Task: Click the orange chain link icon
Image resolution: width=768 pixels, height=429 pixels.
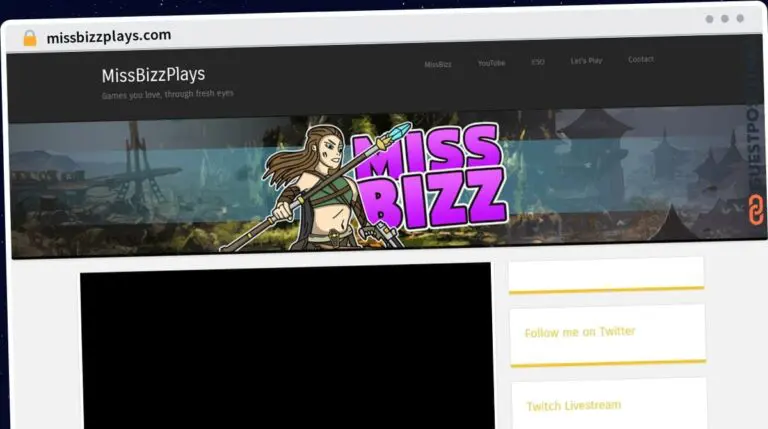Action: (x=756, y=210)
